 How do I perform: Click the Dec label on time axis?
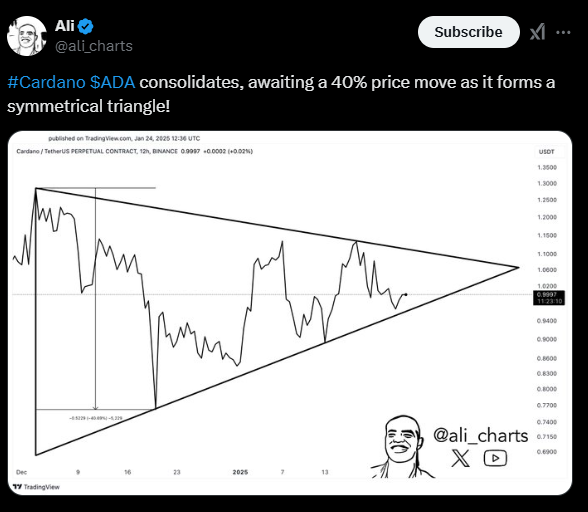[x=21, y=472]
